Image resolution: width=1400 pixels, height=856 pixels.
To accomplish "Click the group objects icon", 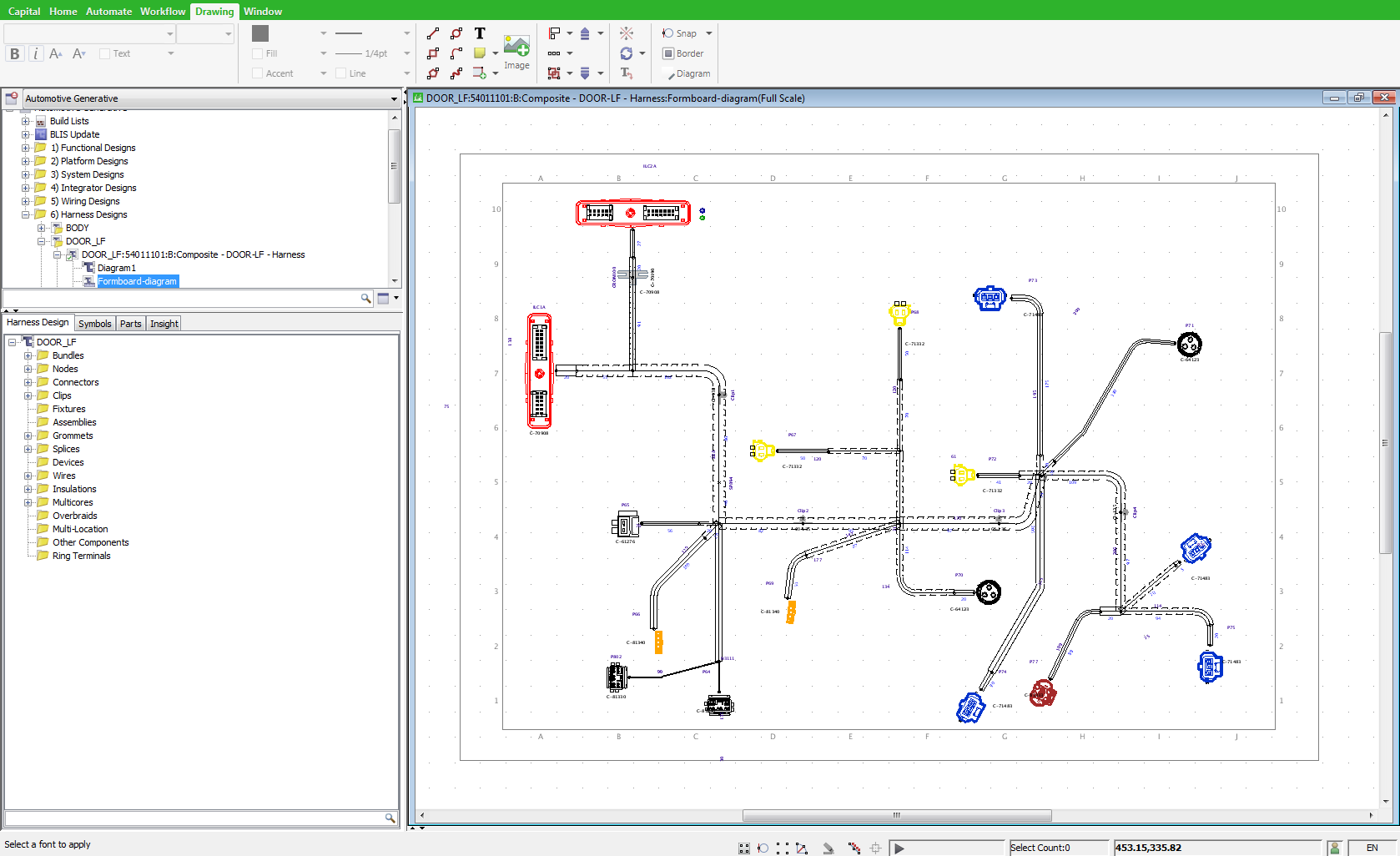I will tap(554, 73).
